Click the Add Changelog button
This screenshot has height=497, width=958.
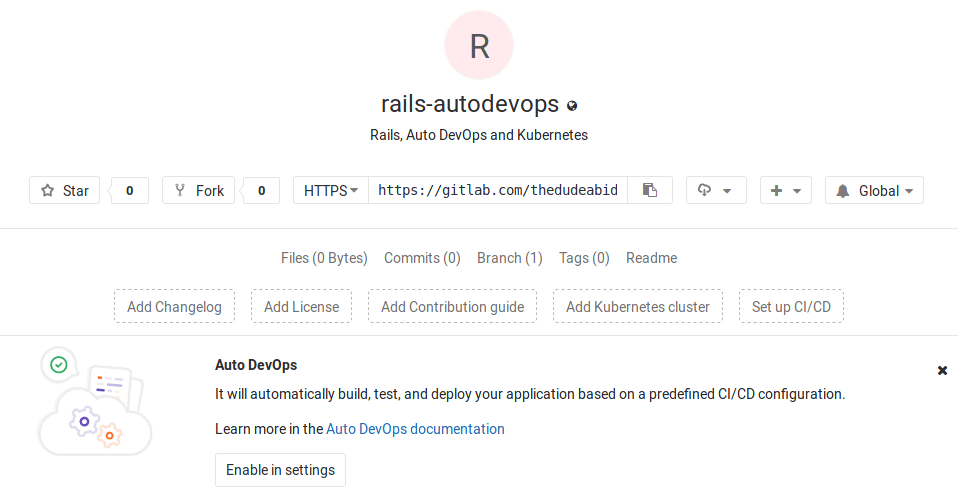click(174, 307)
